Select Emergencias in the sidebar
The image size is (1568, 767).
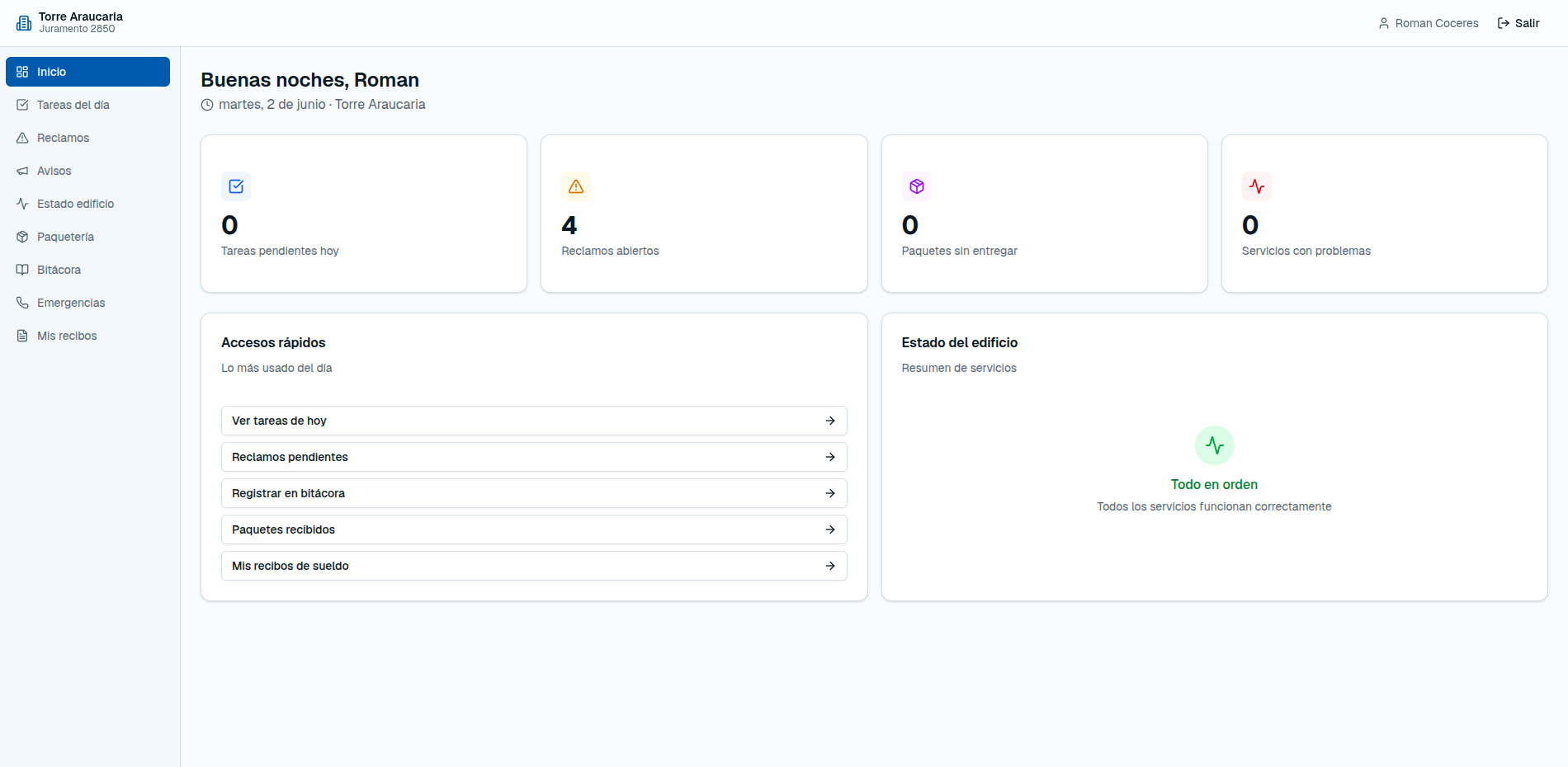(87, 303)
